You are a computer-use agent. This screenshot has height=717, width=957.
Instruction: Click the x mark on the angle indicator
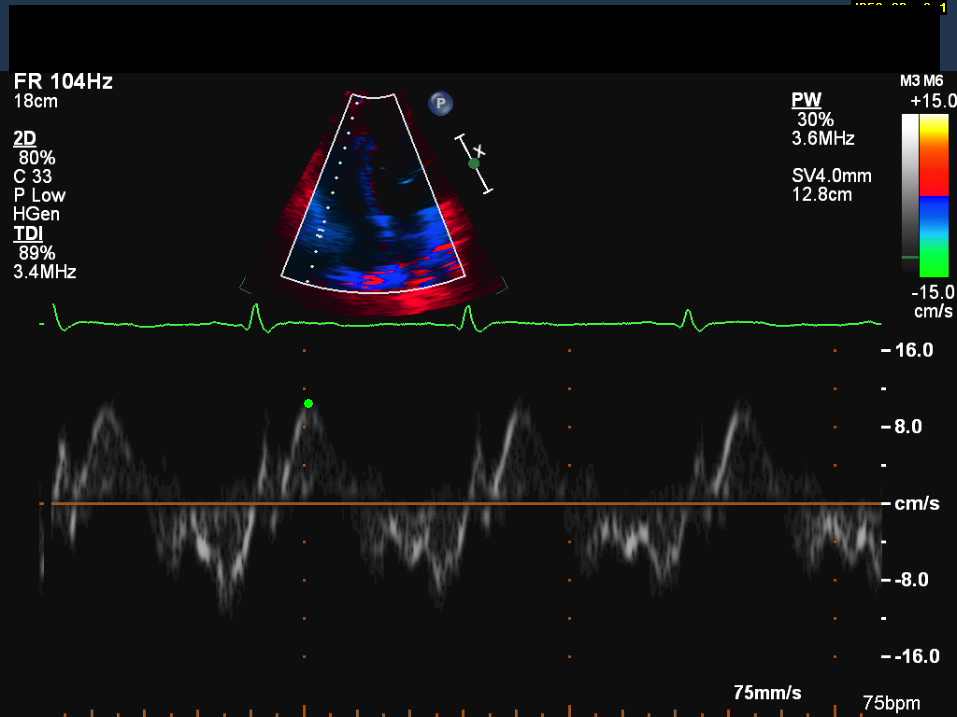pyautogui.click(x=478, y=150)
